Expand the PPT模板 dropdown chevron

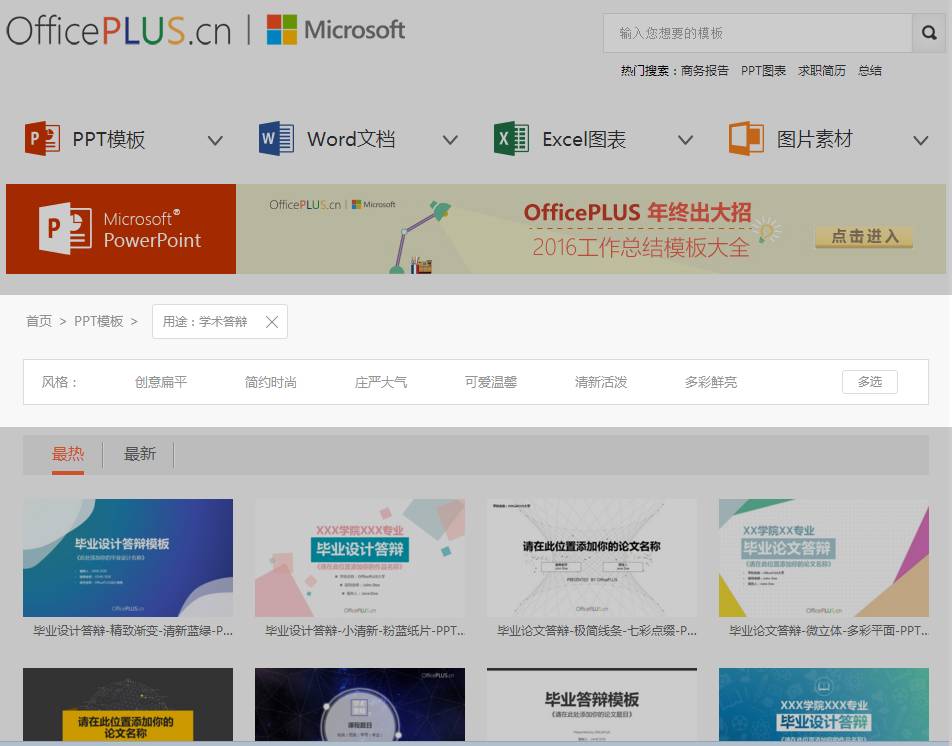[215, 140]
